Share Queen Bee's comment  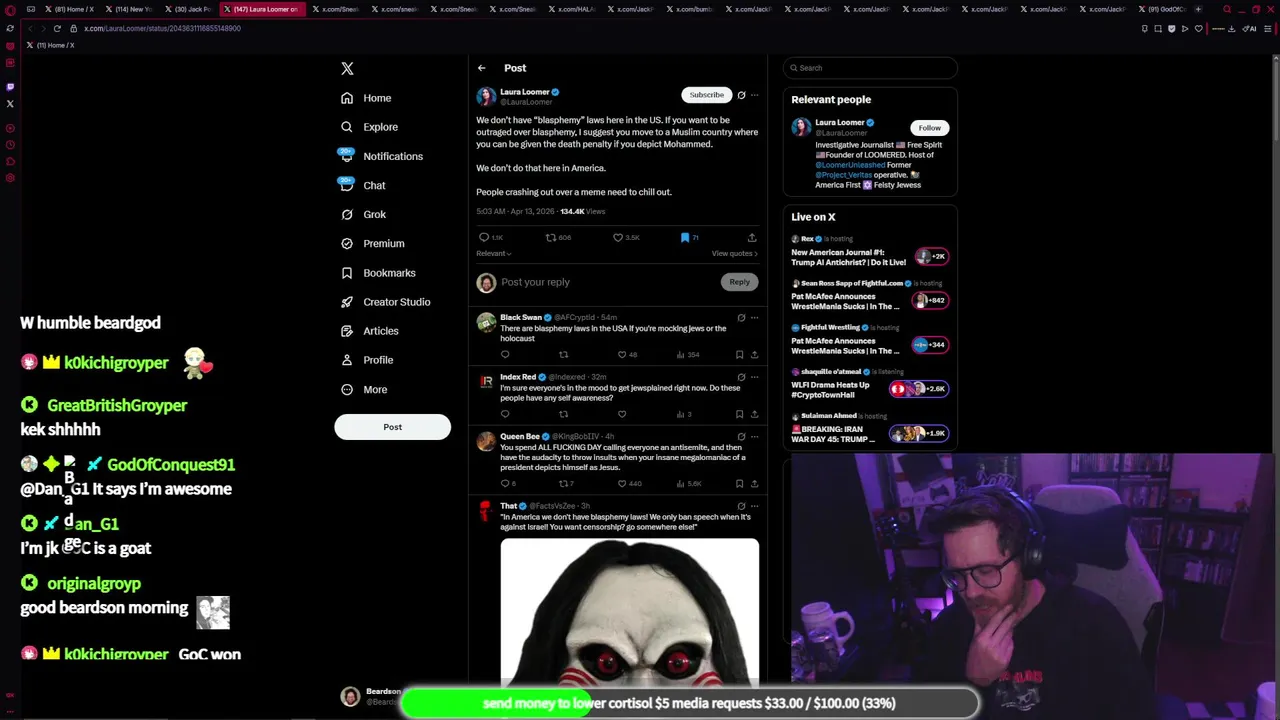tap(754, 483)
